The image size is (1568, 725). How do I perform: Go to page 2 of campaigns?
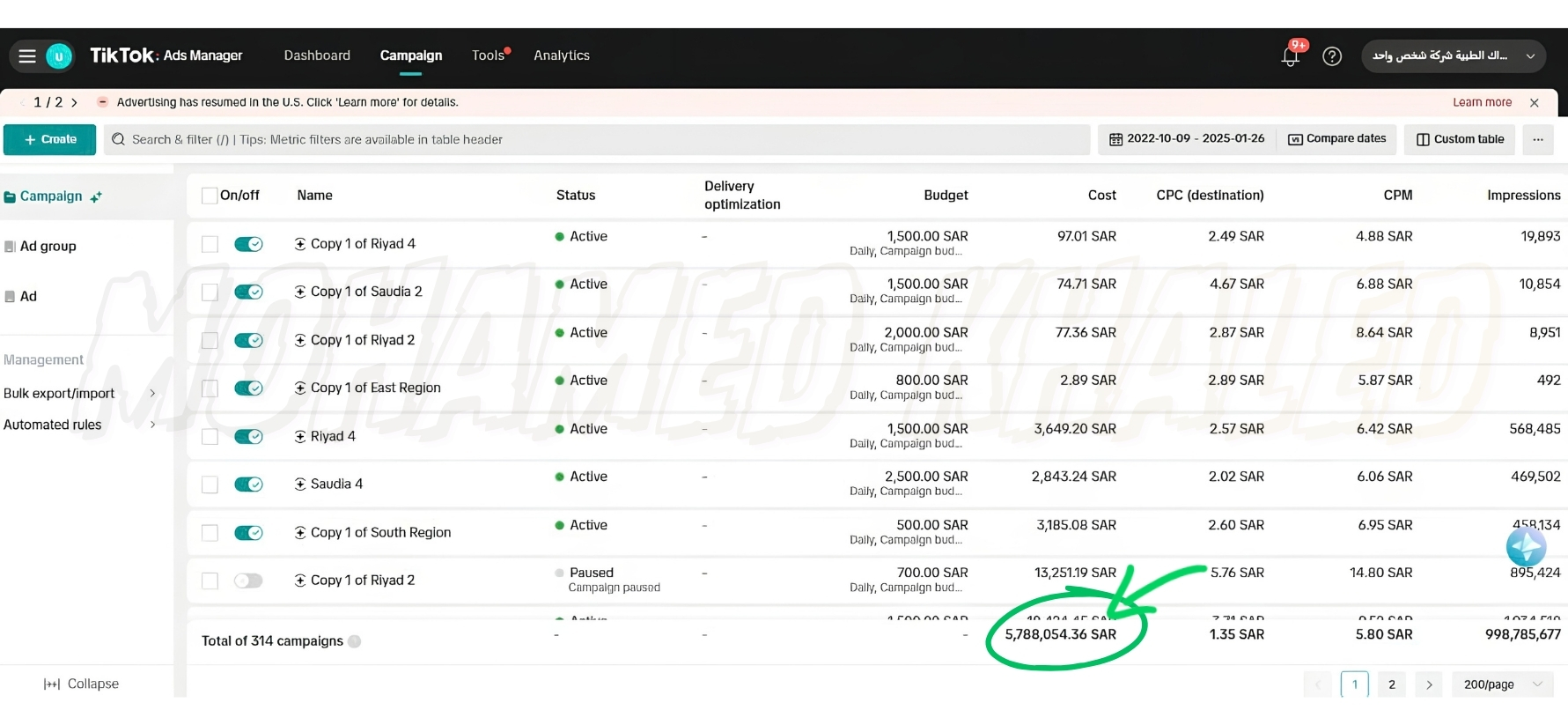tap(1391, 684)
